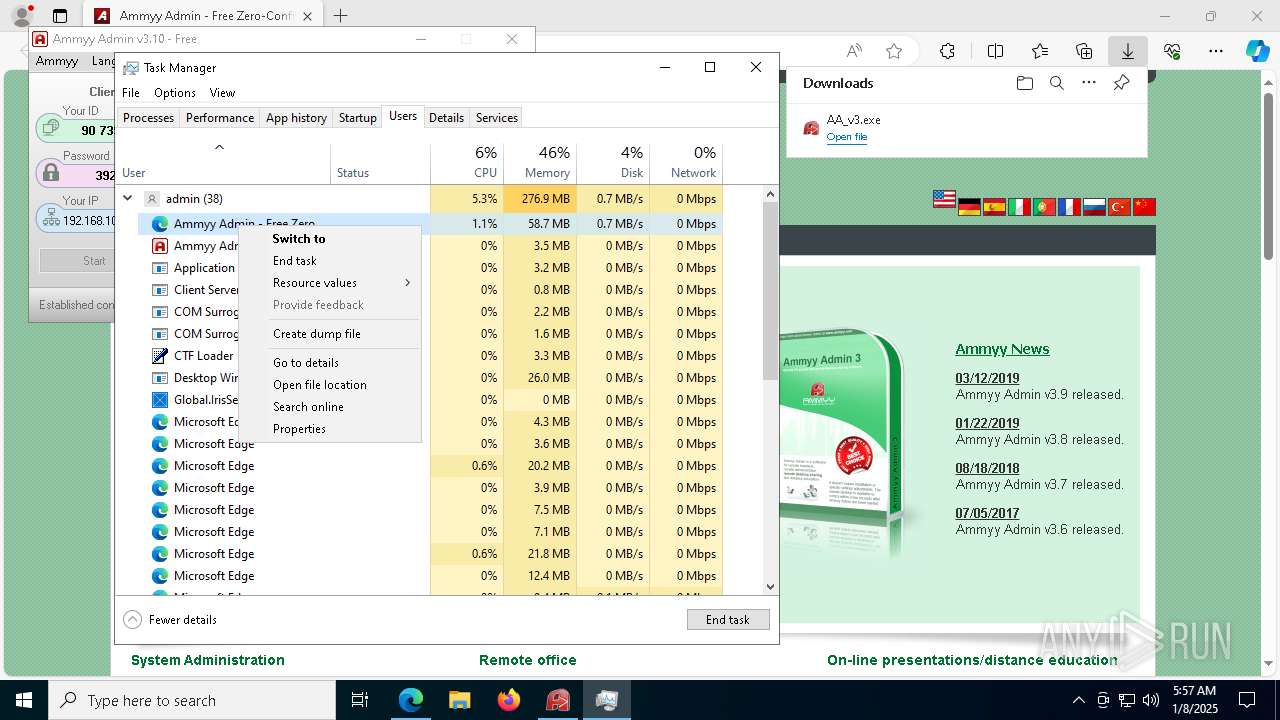The image size is (1280, 720).
Task: Open Ammyy News link
Action: (1002, 349)
